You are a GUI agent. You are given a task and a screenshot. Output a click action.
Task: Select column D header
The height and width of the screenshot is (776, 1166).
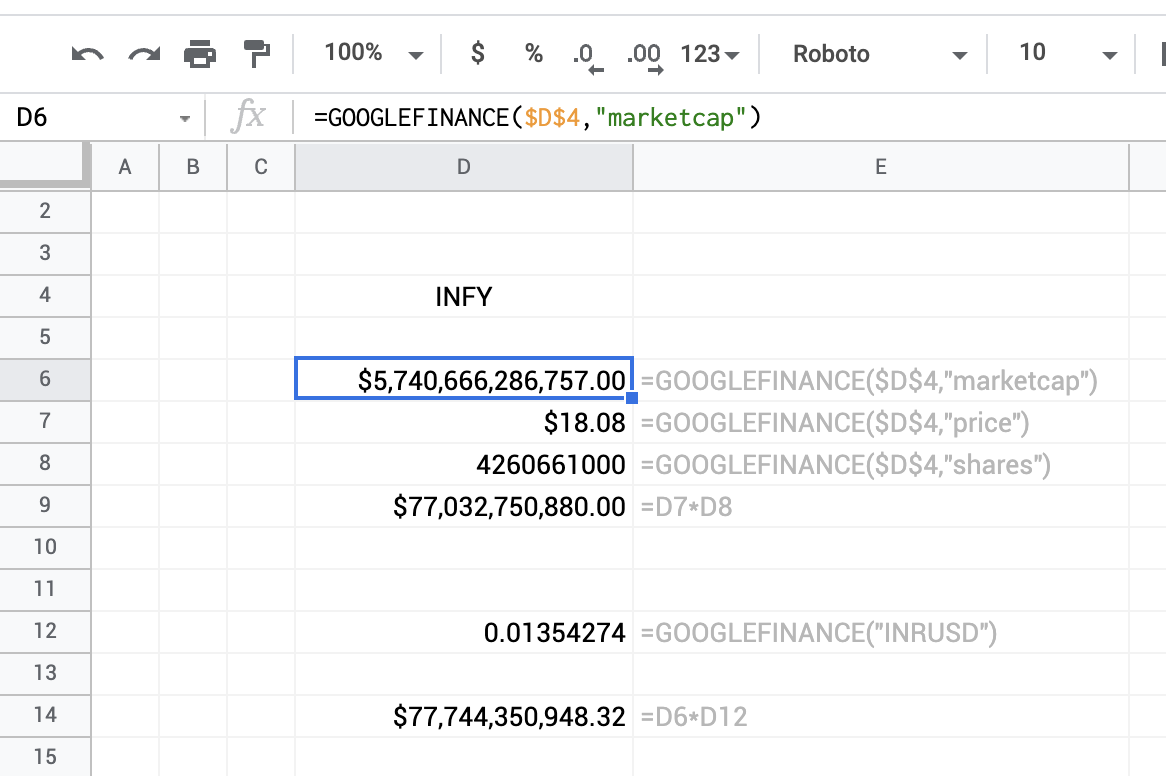463,166
